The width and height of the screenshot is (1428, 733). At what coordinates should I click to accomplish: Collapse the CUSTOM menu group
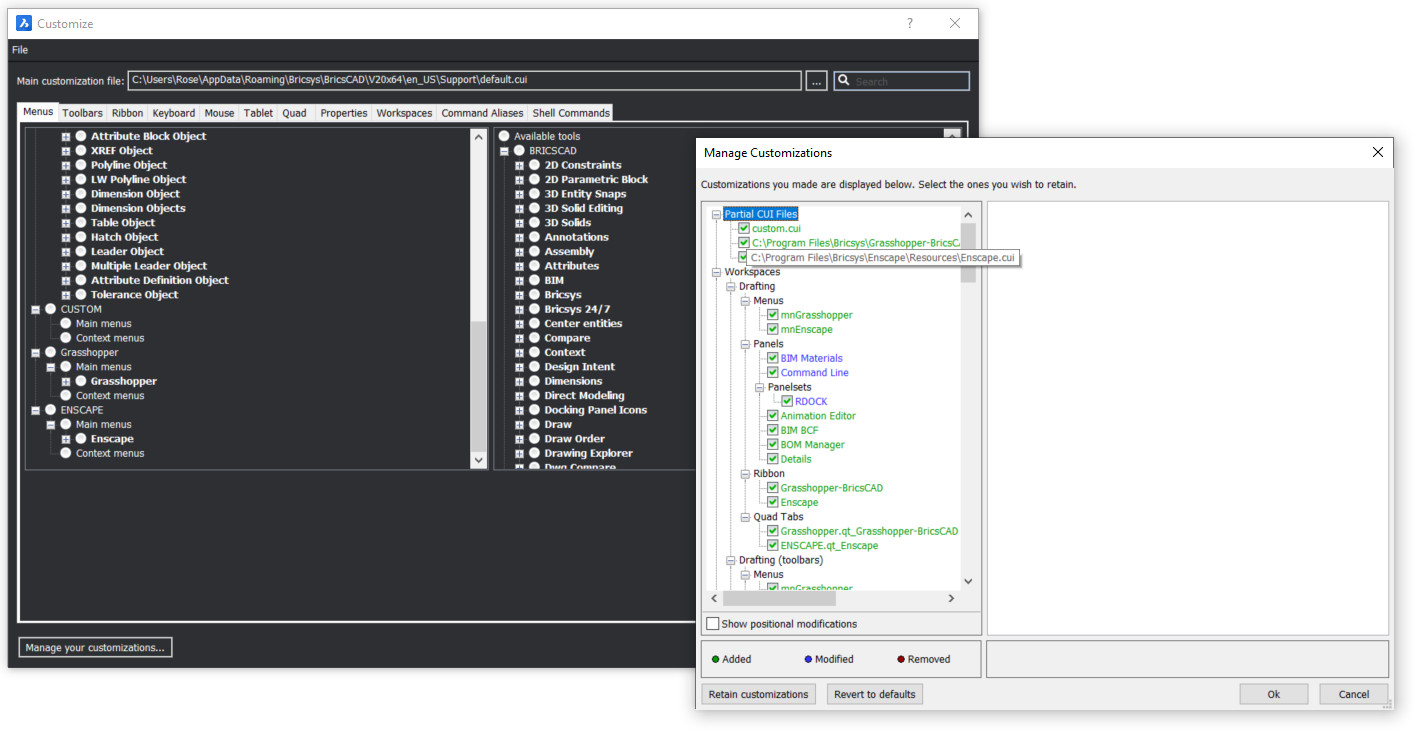pyautogui.click(x=36, y=310)
